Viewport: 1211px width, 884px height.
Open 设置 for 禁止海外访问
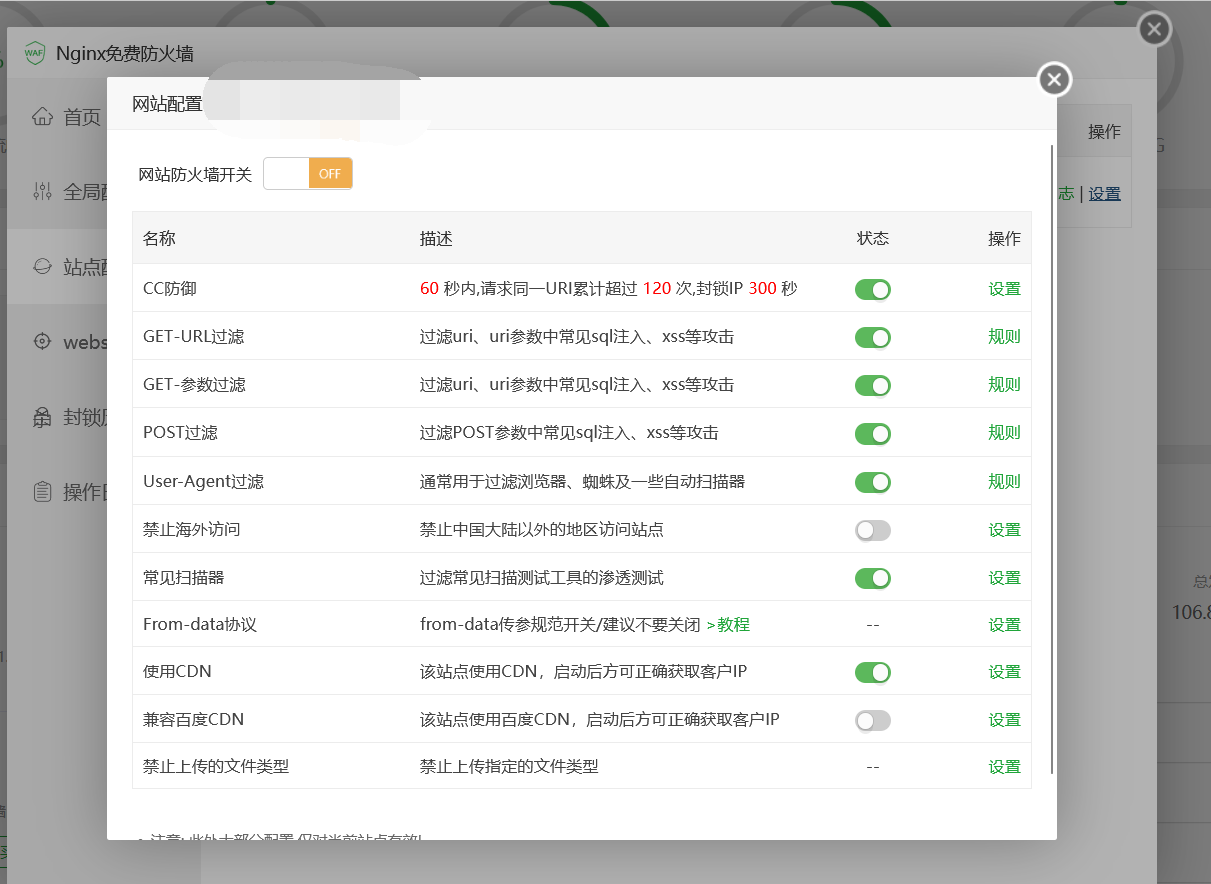coord(1005,529)
